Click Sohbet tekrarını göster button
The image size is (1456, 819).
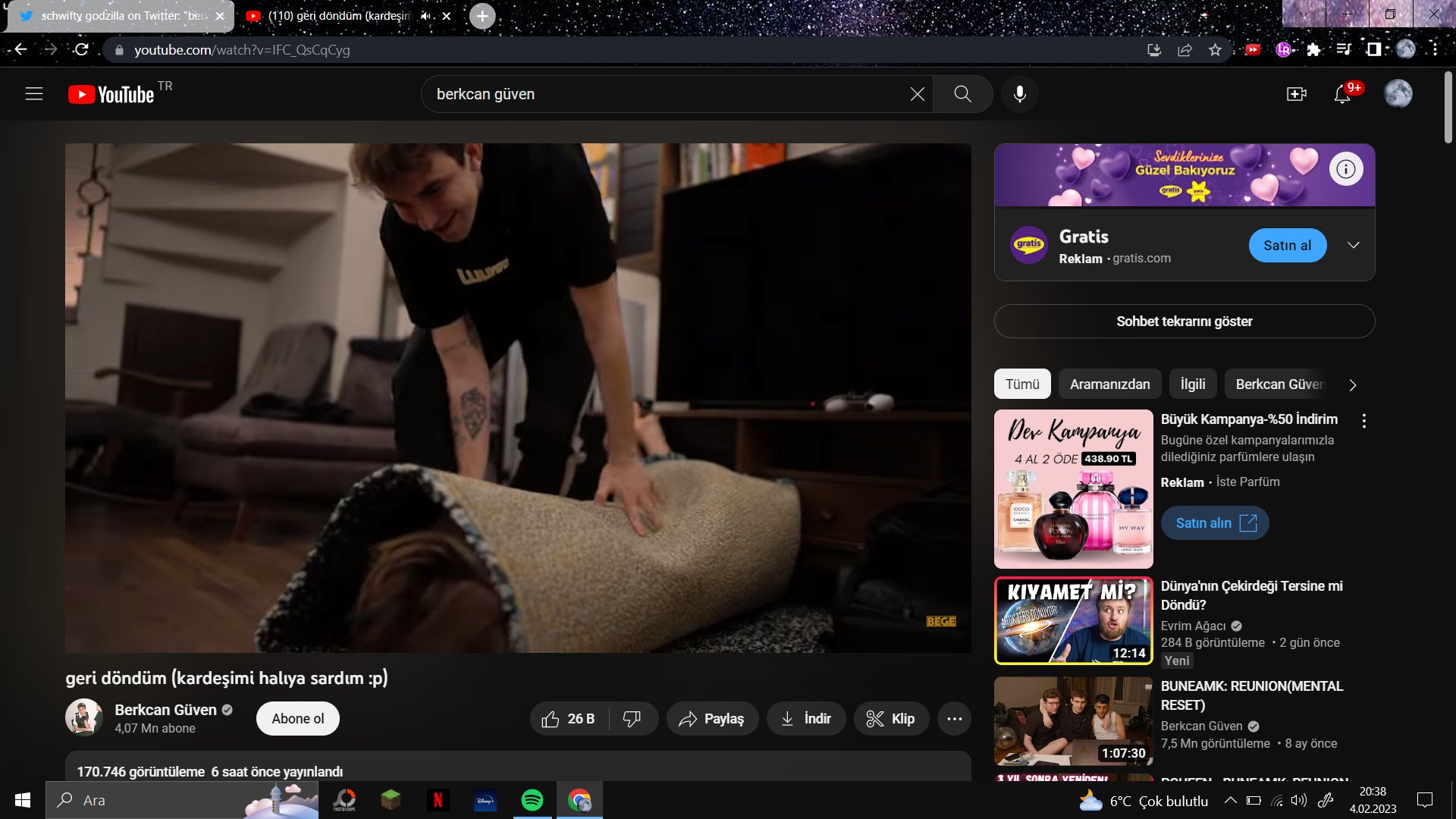point(1184,322)
